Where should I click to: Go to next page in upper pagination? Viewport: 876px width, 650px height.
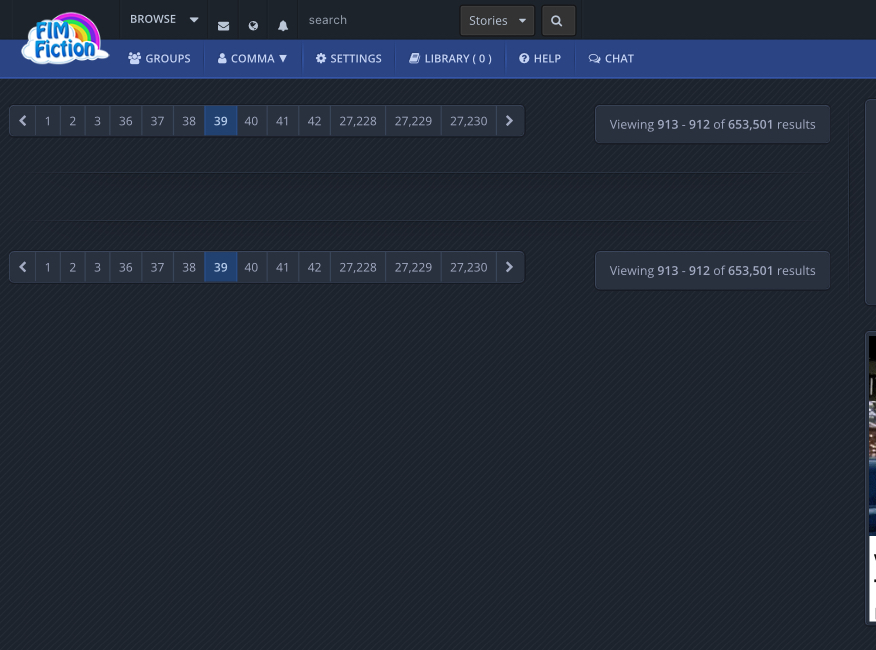point(510,121)
